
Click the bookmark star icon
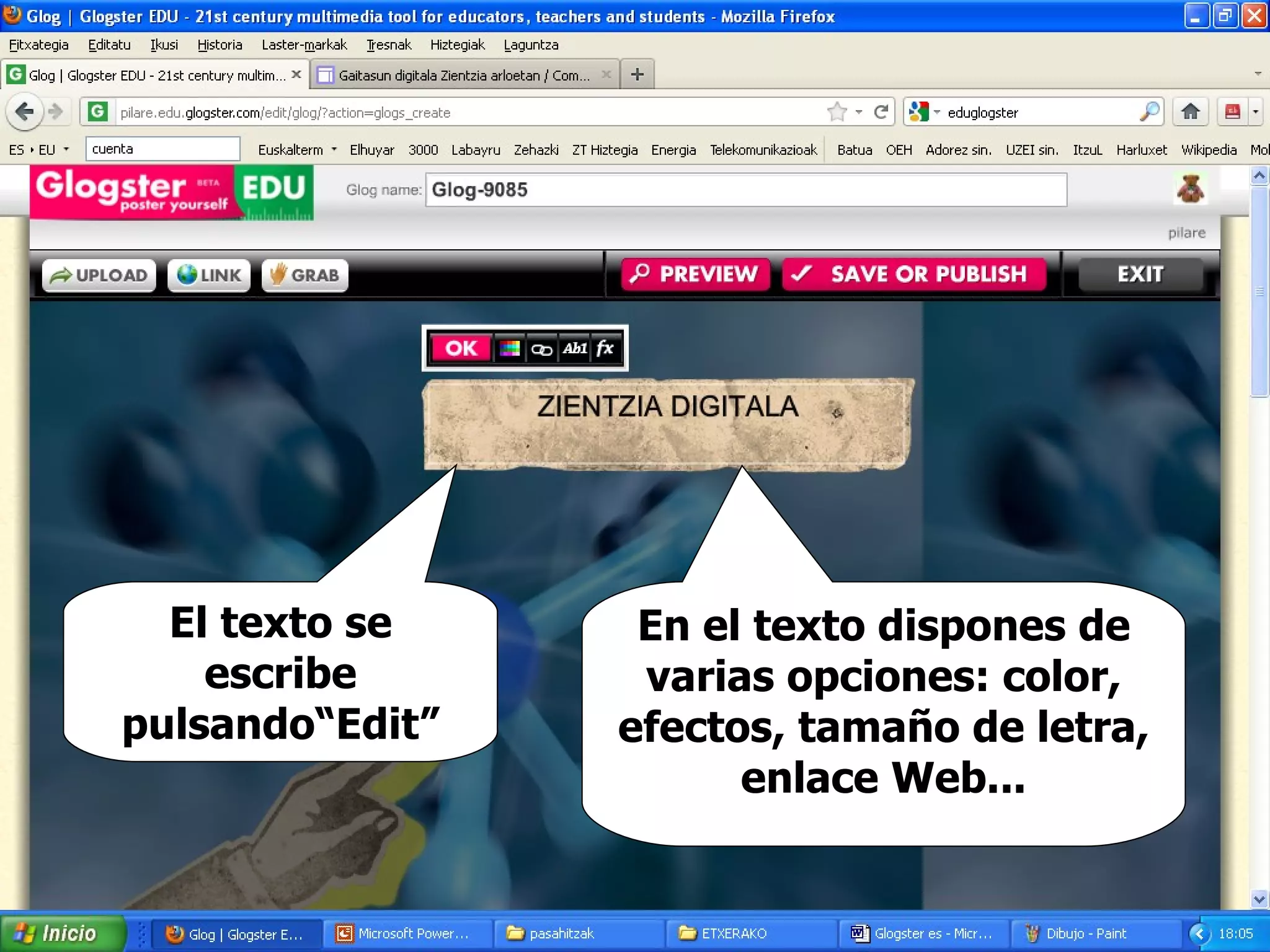point(837,112)
